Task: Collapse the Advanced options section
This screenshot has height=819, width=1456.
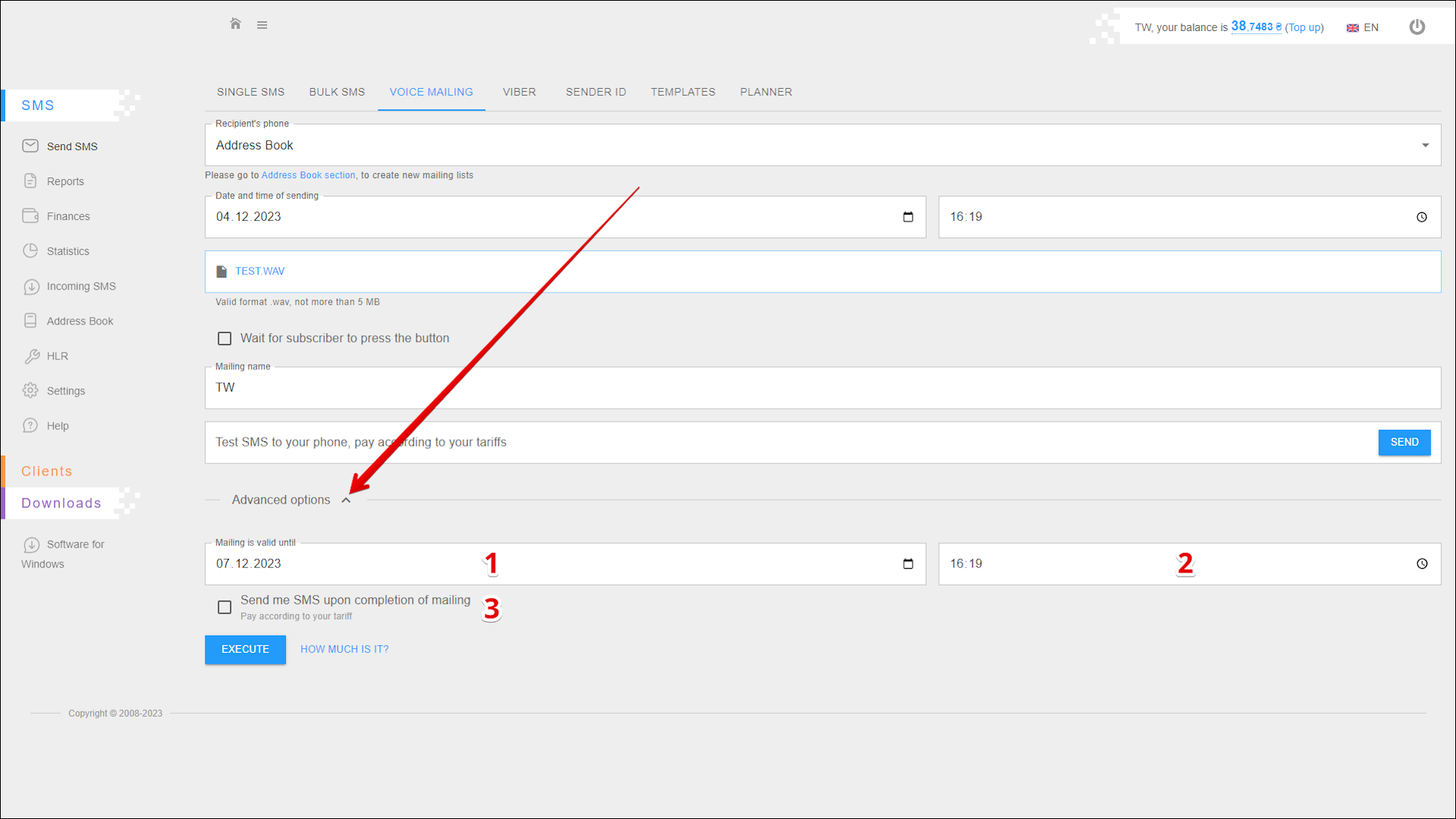Action: tap(346, 500)
